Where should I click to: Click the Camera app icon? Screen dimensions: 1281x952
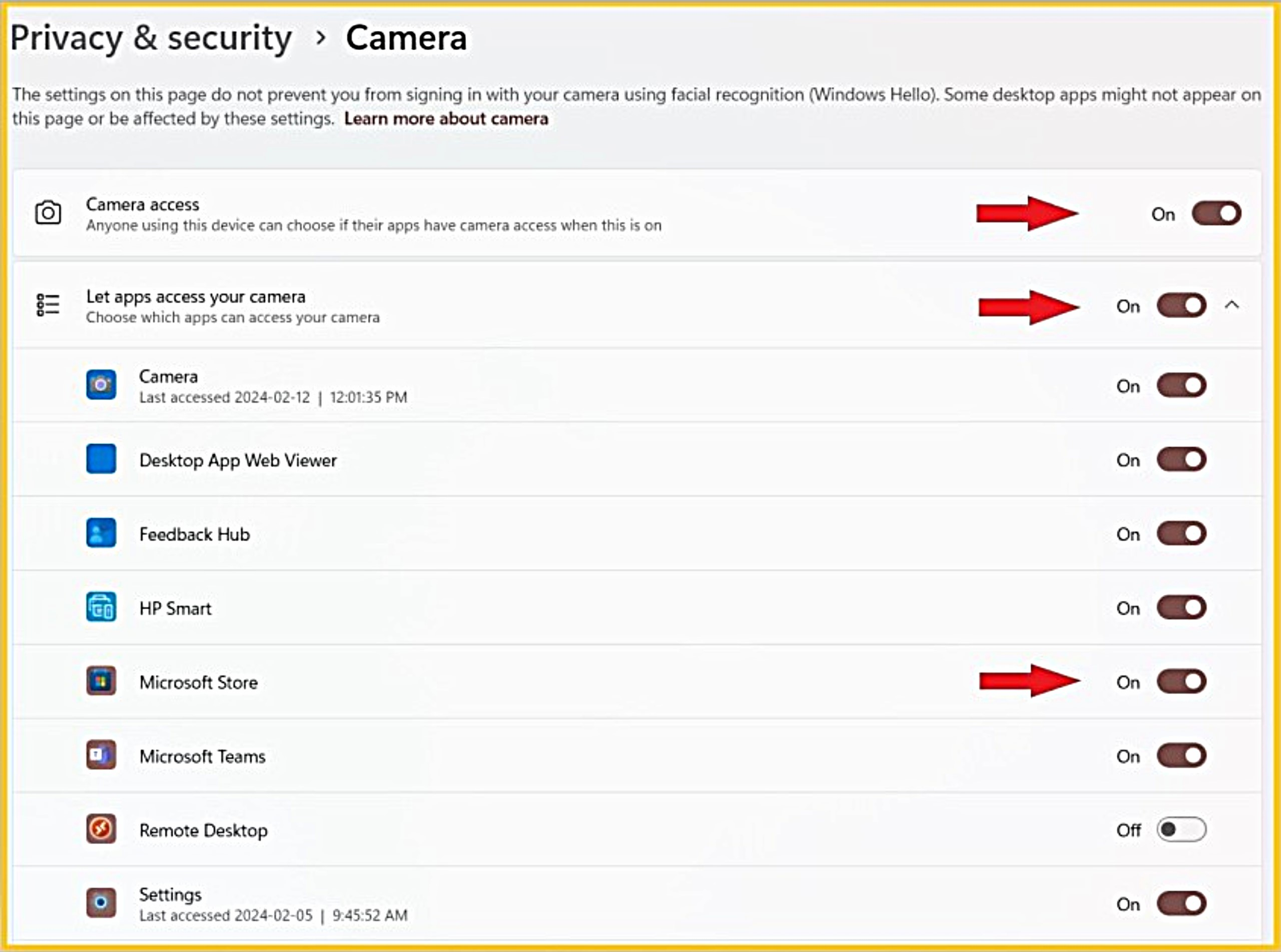[x=101, y=385]
